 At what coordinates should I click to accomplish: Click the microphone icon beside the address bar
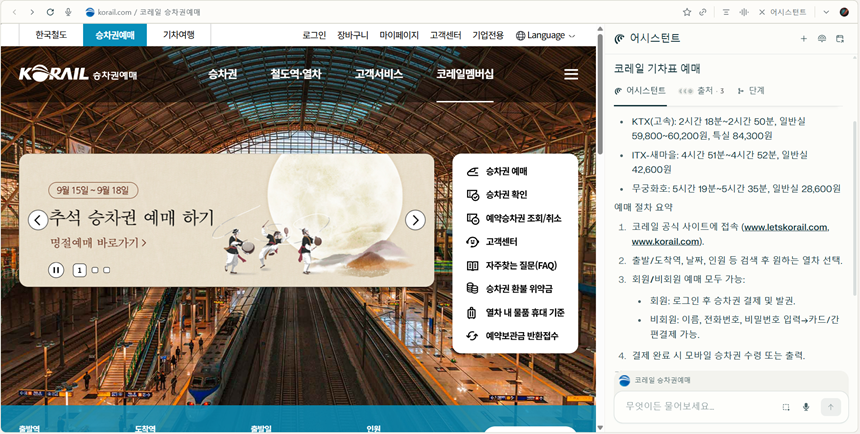tap(69, 12)
